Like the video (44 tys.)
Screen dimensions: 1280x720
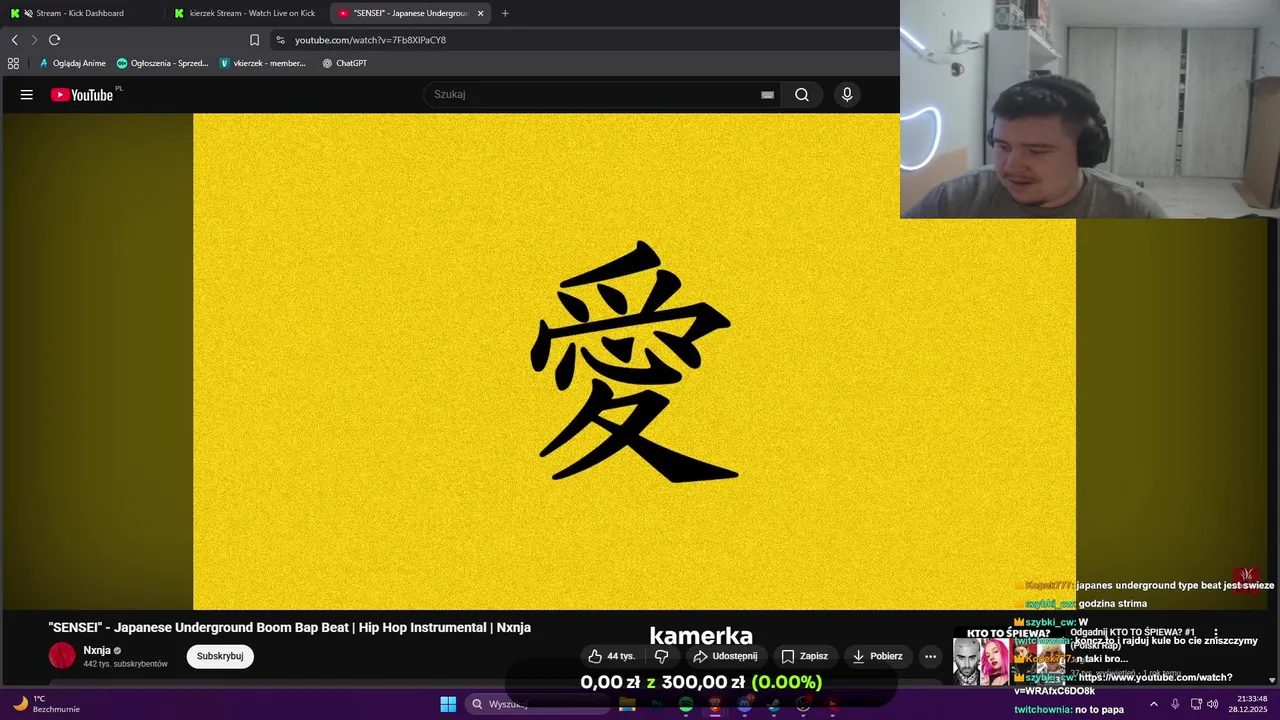click(611, 656)
